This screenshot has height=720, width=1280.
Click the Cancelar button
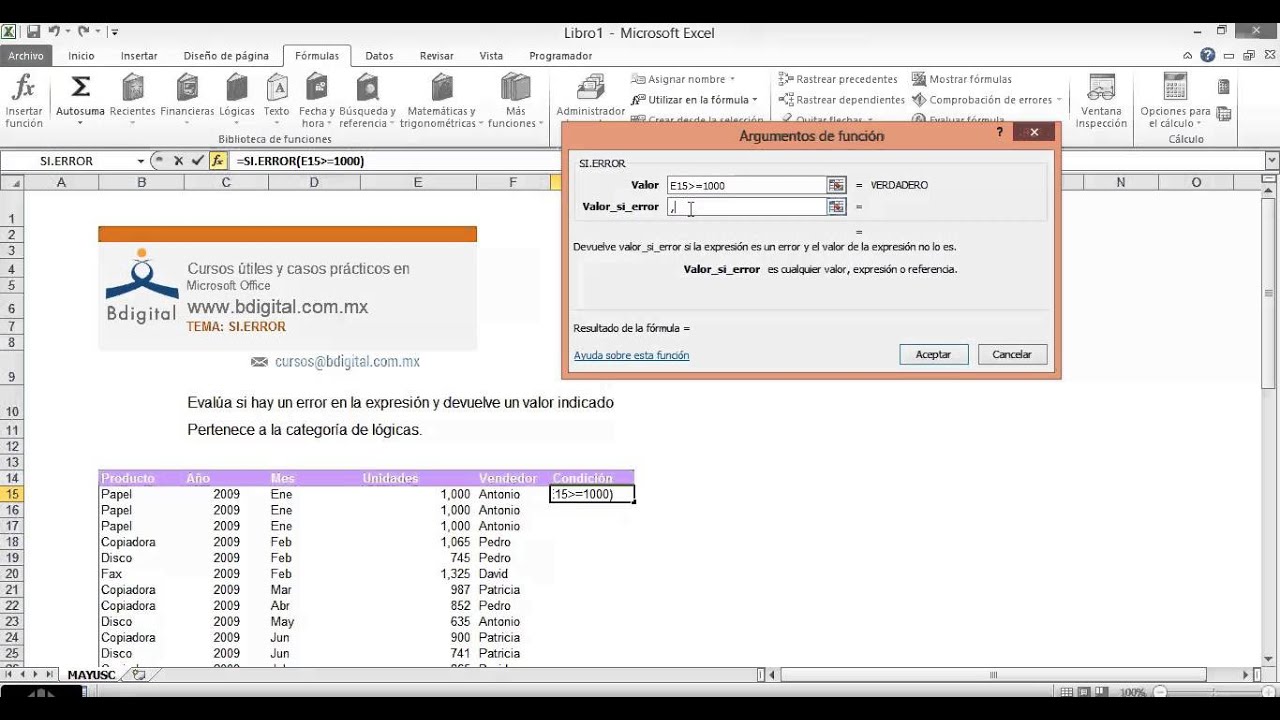coord(1011,354)
